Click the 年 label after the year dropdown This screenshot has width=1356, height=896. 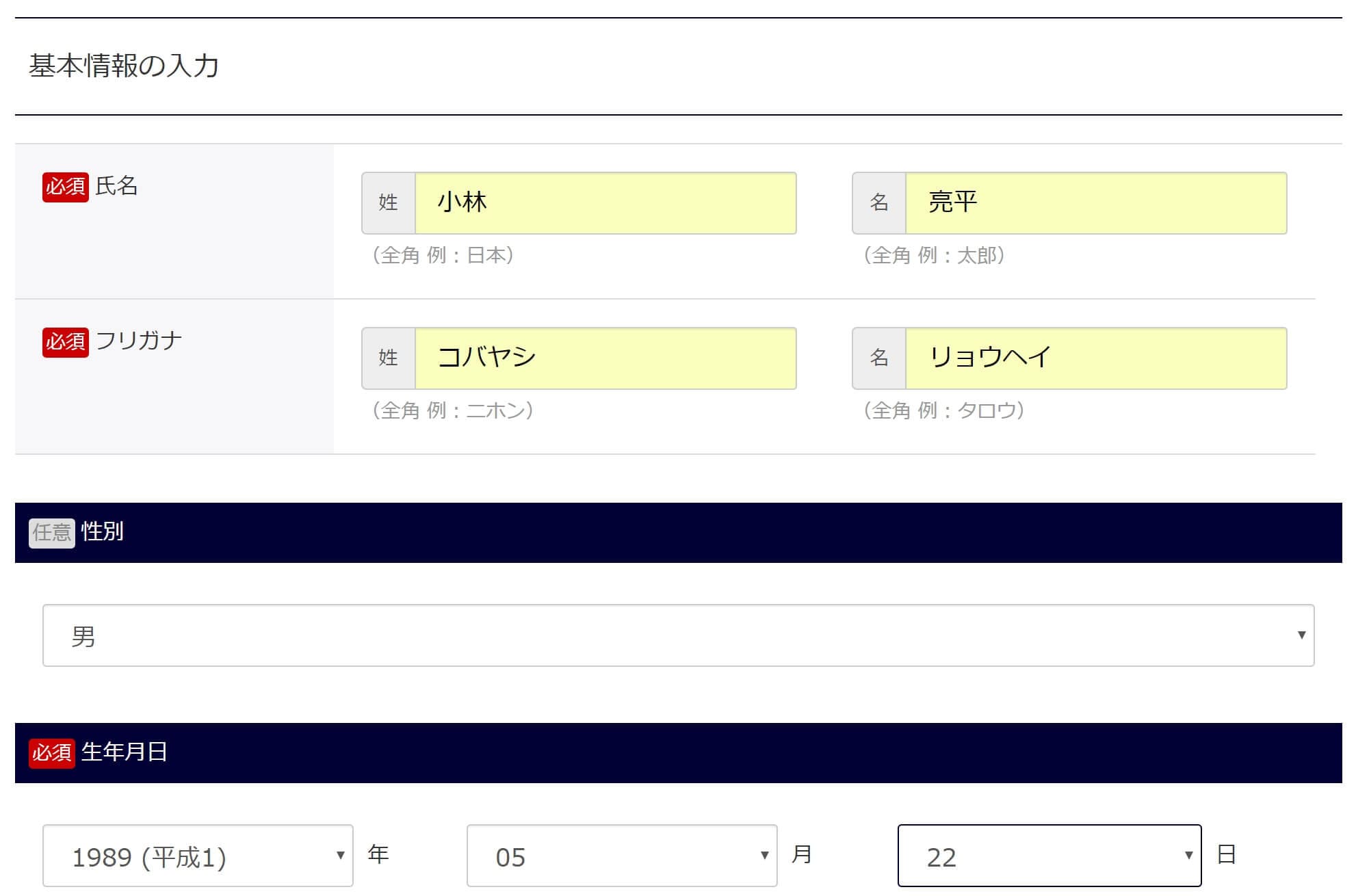point(378,854)
